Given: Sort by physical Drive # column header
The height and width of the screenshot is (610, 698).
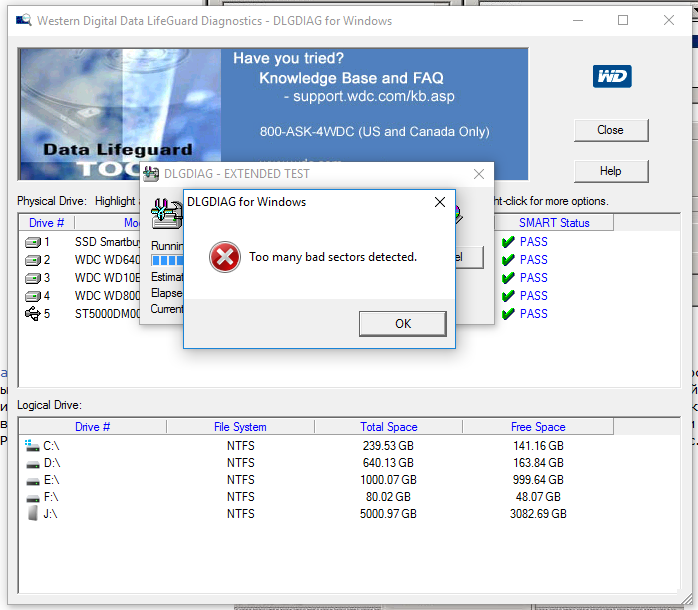Looking at the screenshot, I should [x=46, y=223].
